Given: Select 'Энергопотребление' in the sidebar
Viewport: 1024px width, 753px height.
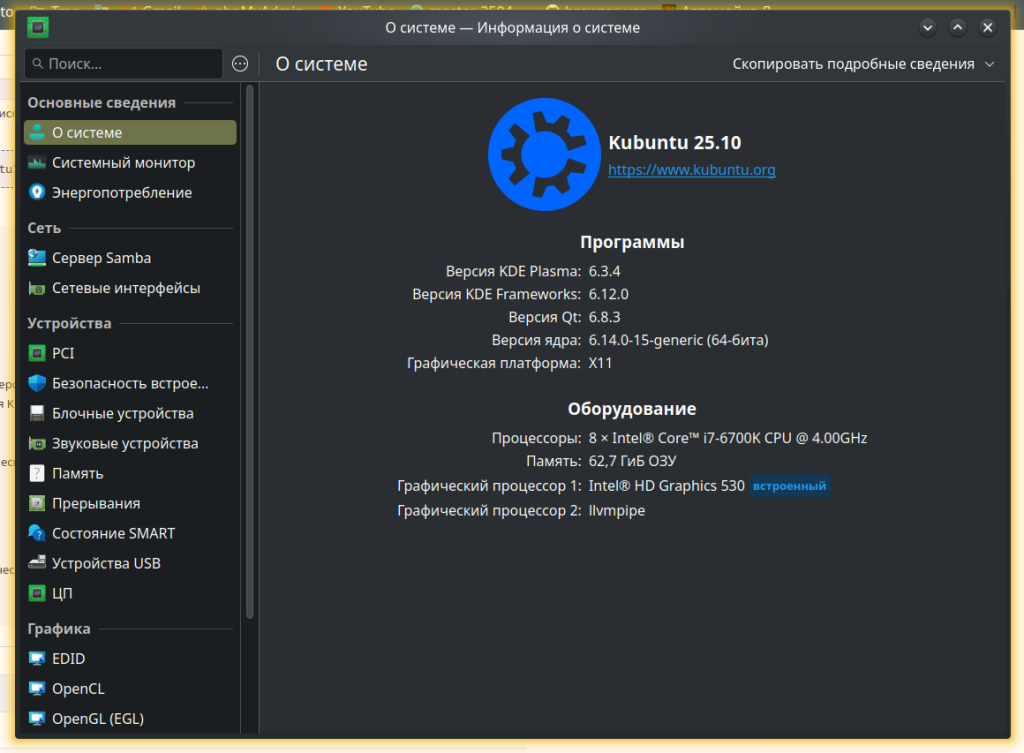Looking at the screenshot, I should [x=130, y=193].
